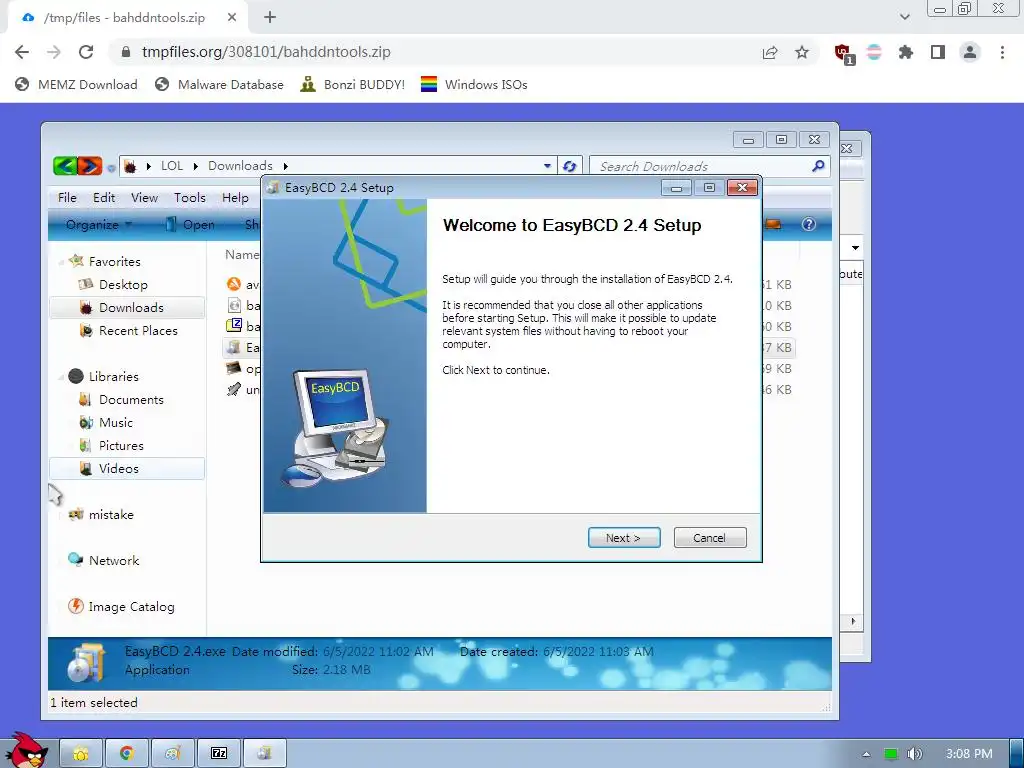Click scroll right arrow in background window
Screen dimensions: 1024x768
click(x=853, y=621)
